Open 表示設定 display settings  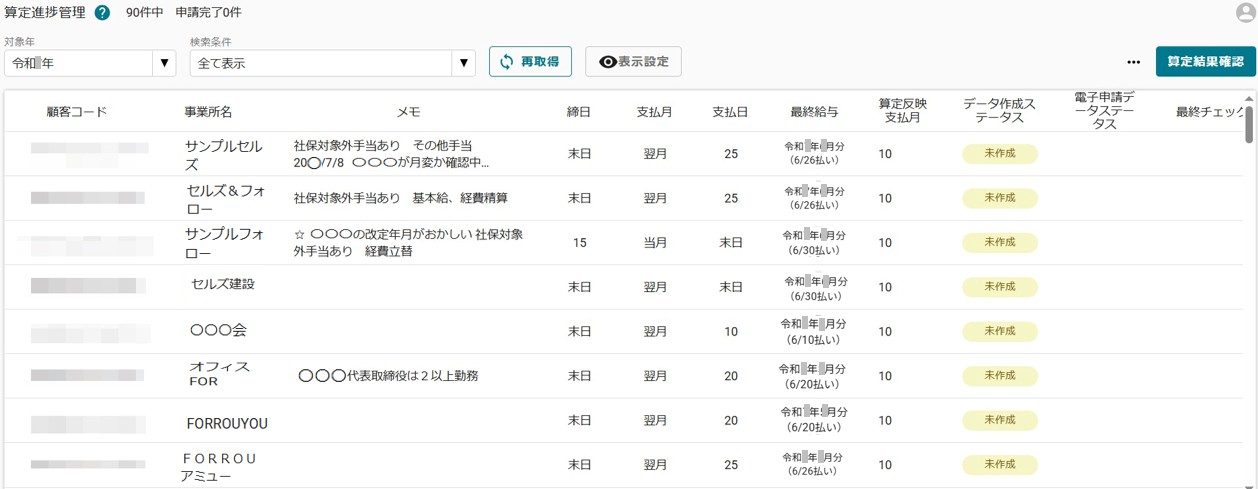tap(633, 61)
